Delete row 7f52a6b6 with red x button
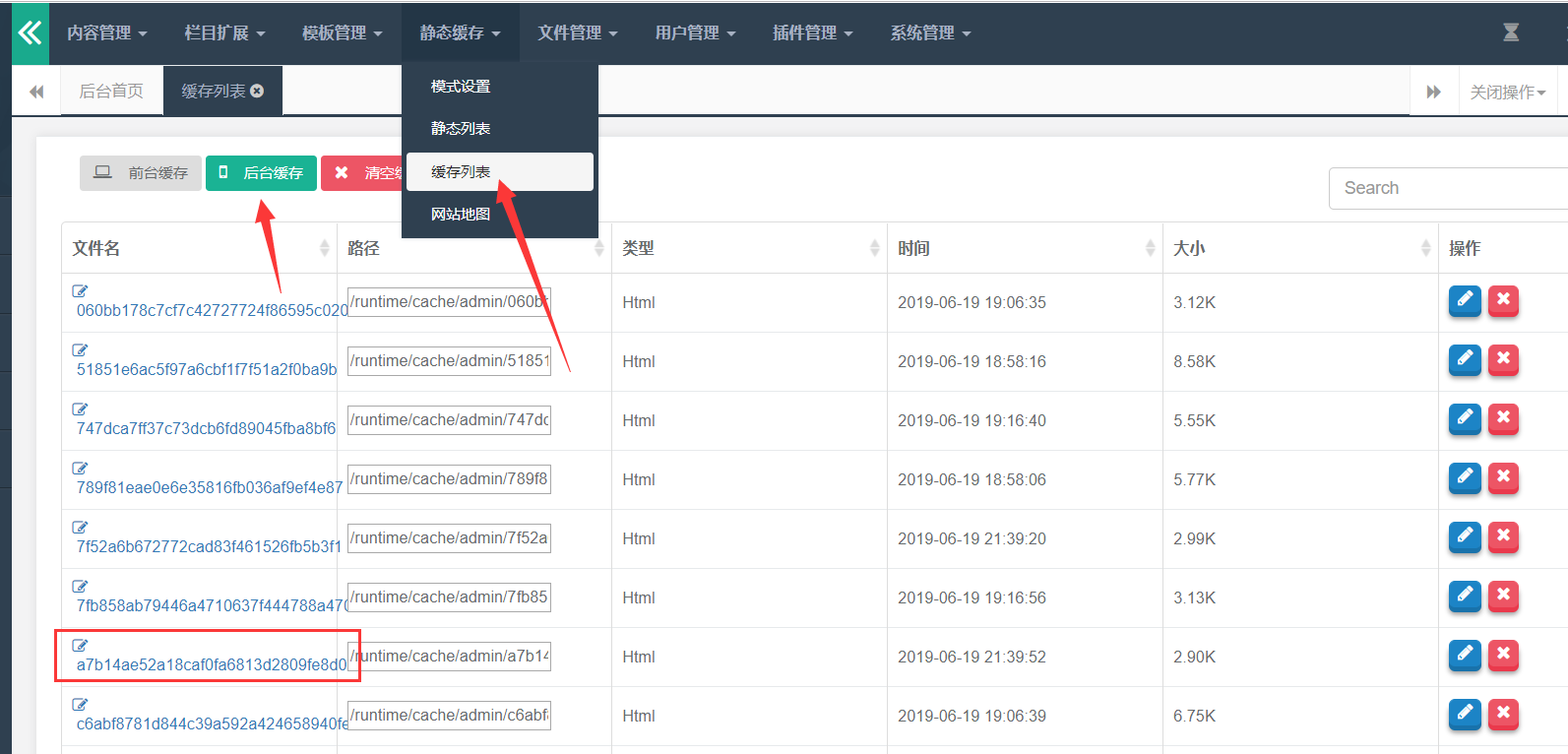 pos(1503,537)
